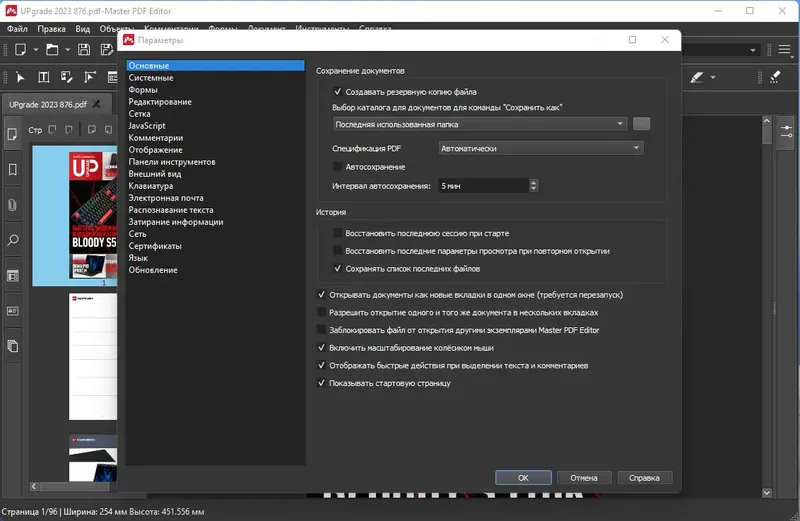800x521 pixels.
Task: Select the eraser with dots tool icon
Action: pos(776,77)
